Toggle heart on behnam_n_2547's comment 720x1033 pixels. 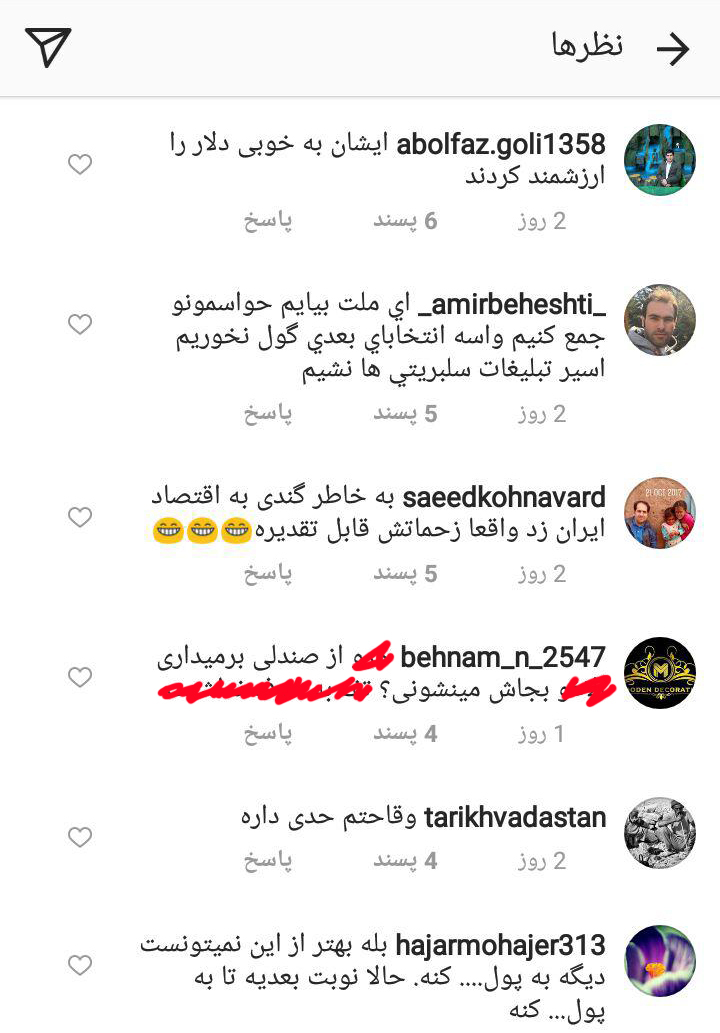pyautogui.click(x=80, y=677)
